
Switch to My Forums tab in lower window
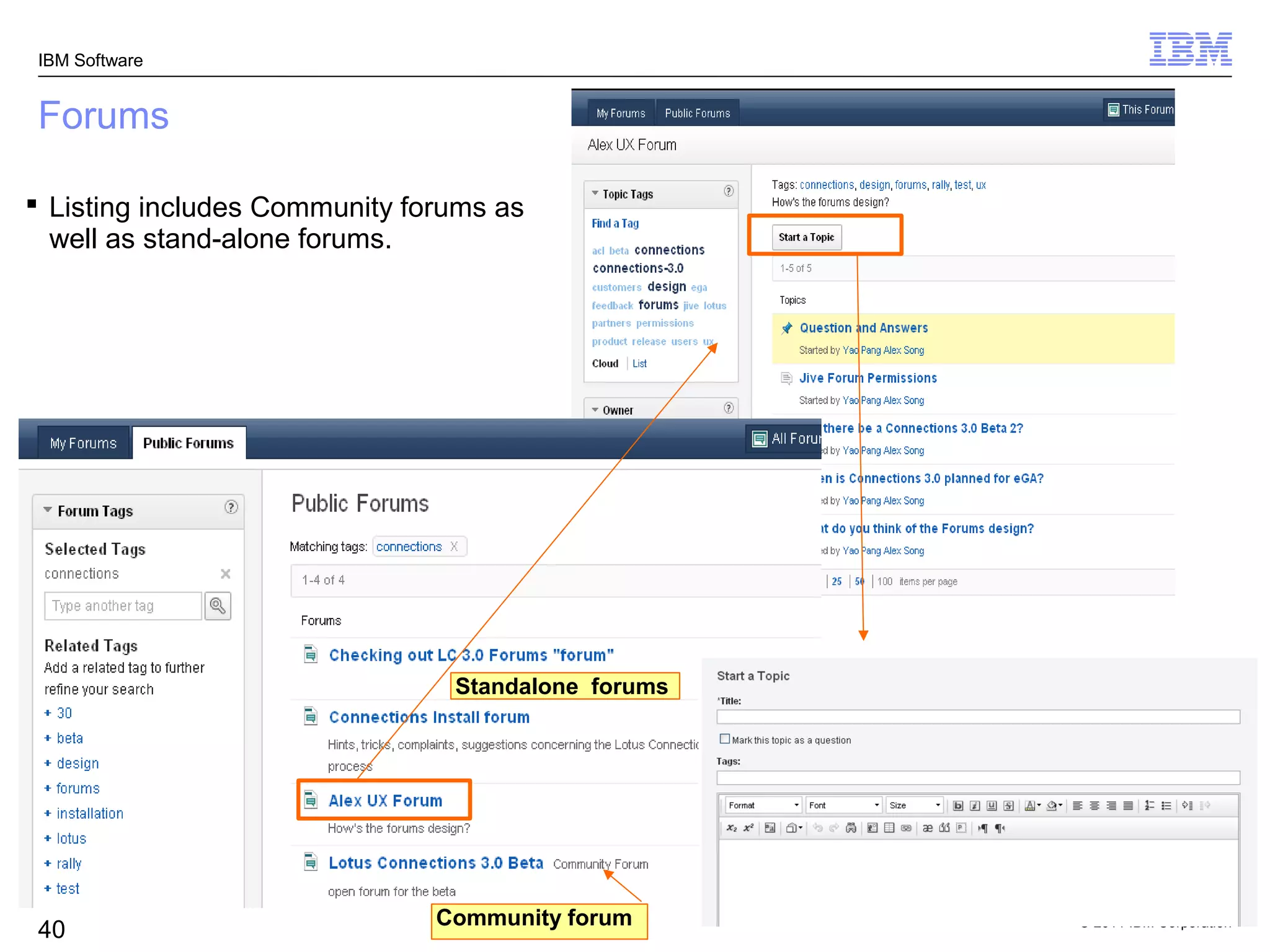[83, 443]
